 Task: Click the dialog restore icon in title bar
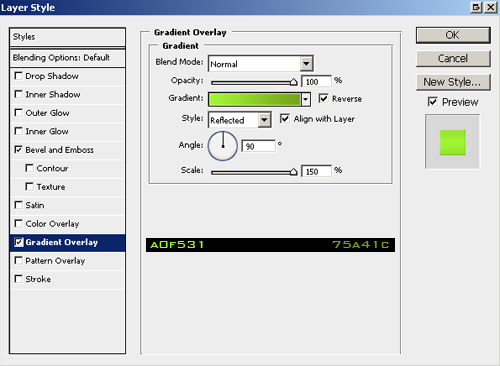[x=477, y=7]
